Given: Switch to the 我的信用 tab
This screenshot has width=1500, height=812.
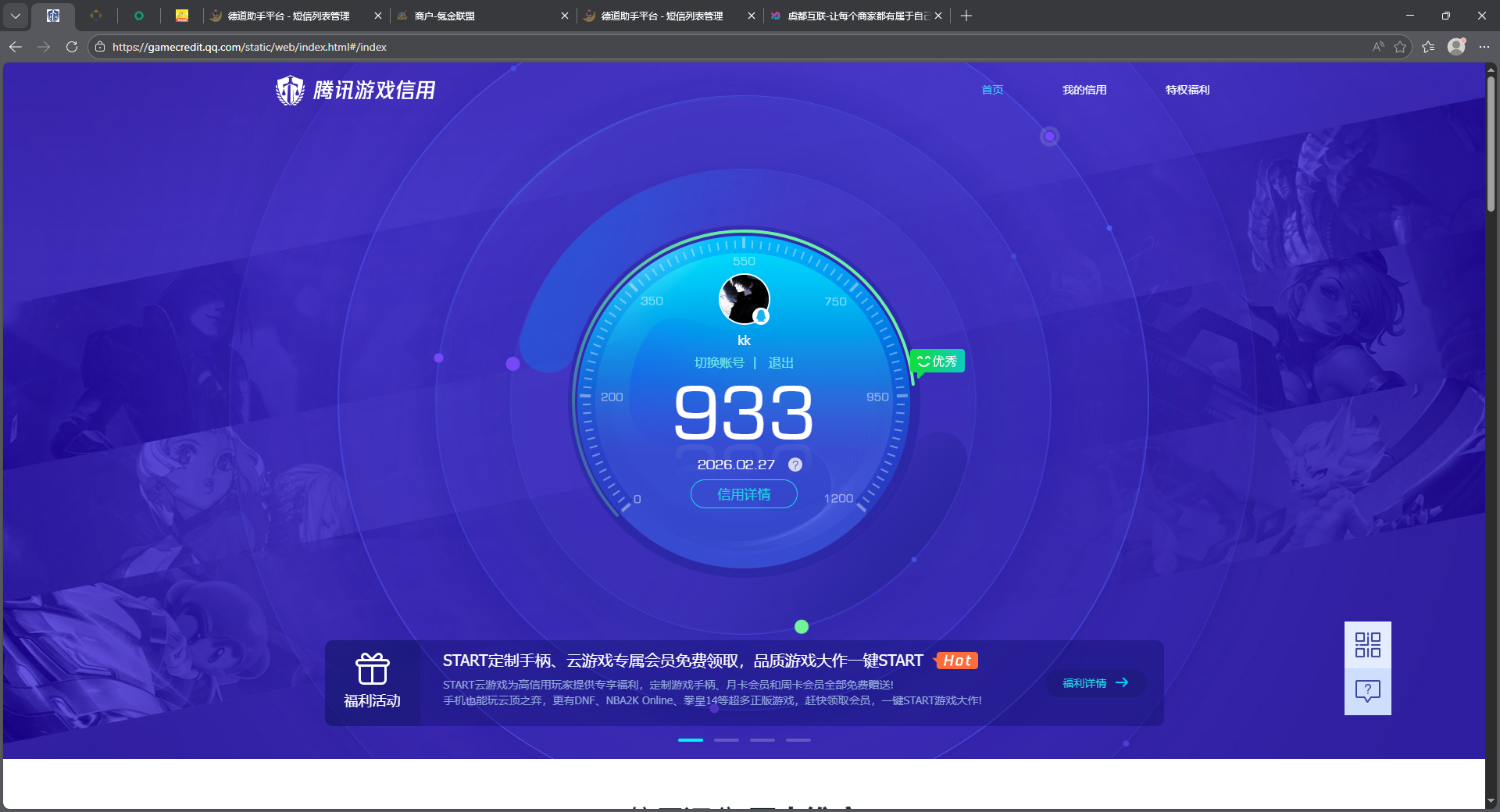Looking at the screenshot, I should (x=1084, y=90).
